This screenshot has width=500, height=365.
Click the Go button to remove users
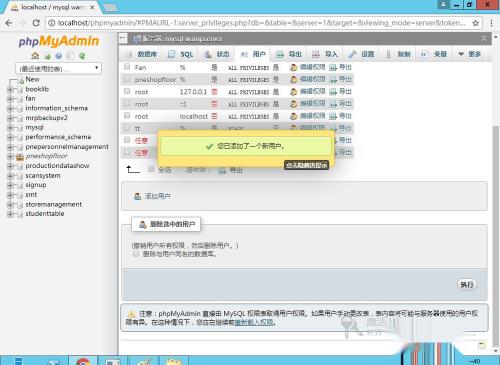(x=467, y=285)
